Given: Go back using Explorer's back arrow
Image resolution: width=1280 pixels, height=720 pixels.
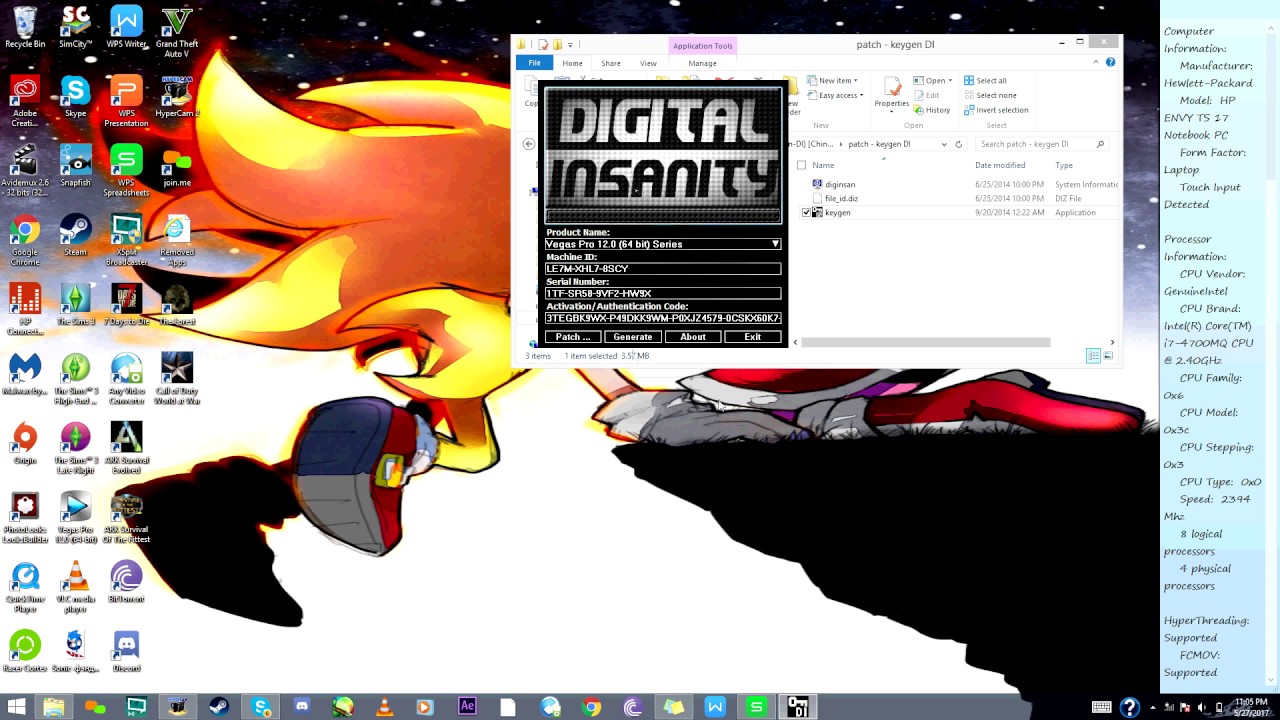Looking at the screenshot, I should click(529, 144).
